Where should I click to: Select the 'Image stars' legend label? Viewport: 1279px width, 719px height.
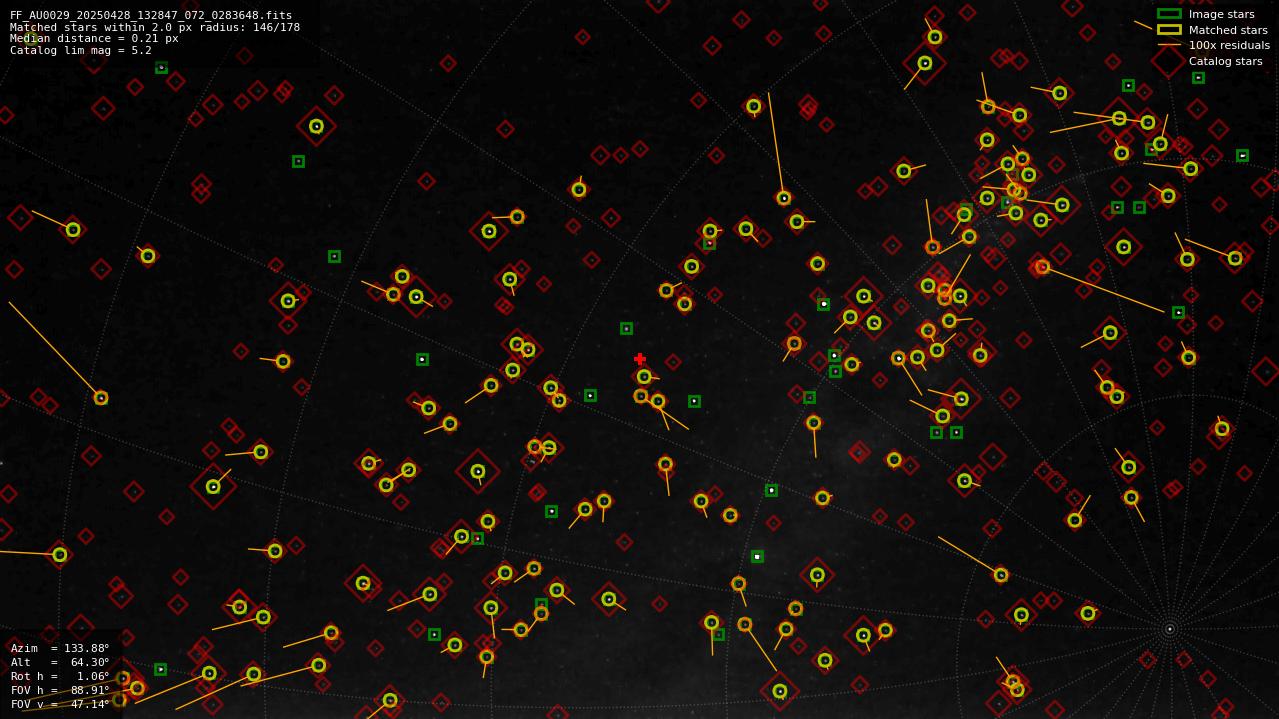[x=1221, y=14]
